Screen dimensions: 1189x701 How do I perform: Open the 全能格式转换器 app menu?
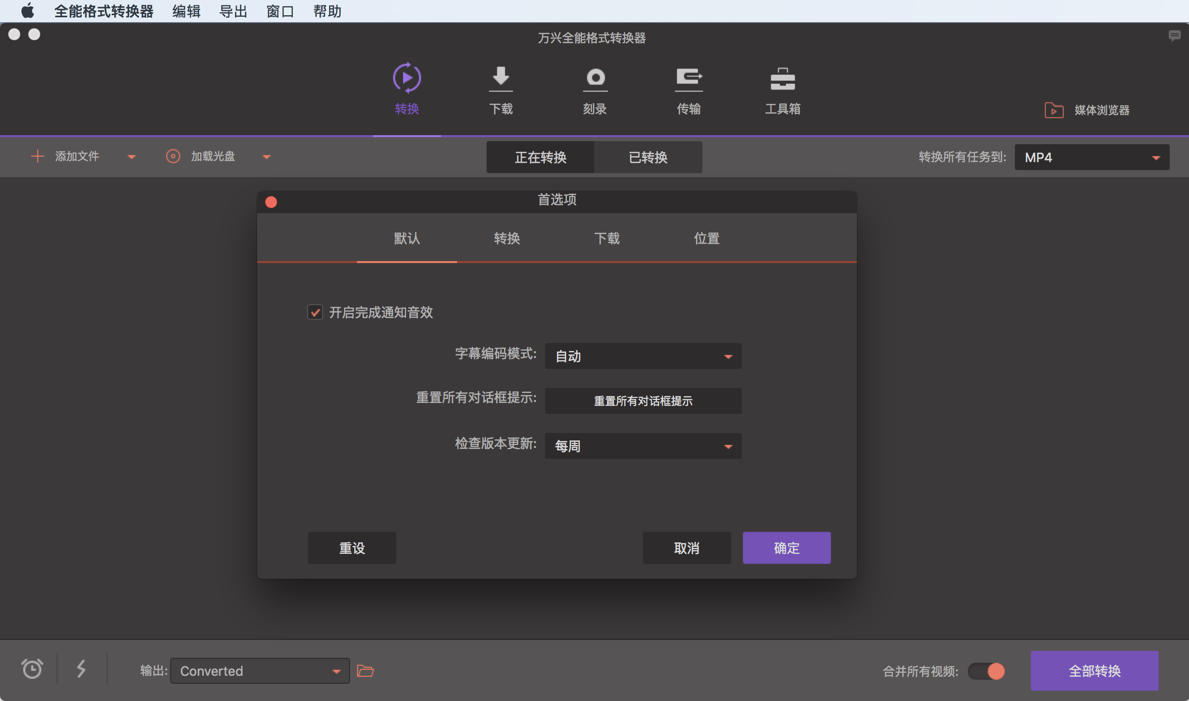click(x=104, y=11)
